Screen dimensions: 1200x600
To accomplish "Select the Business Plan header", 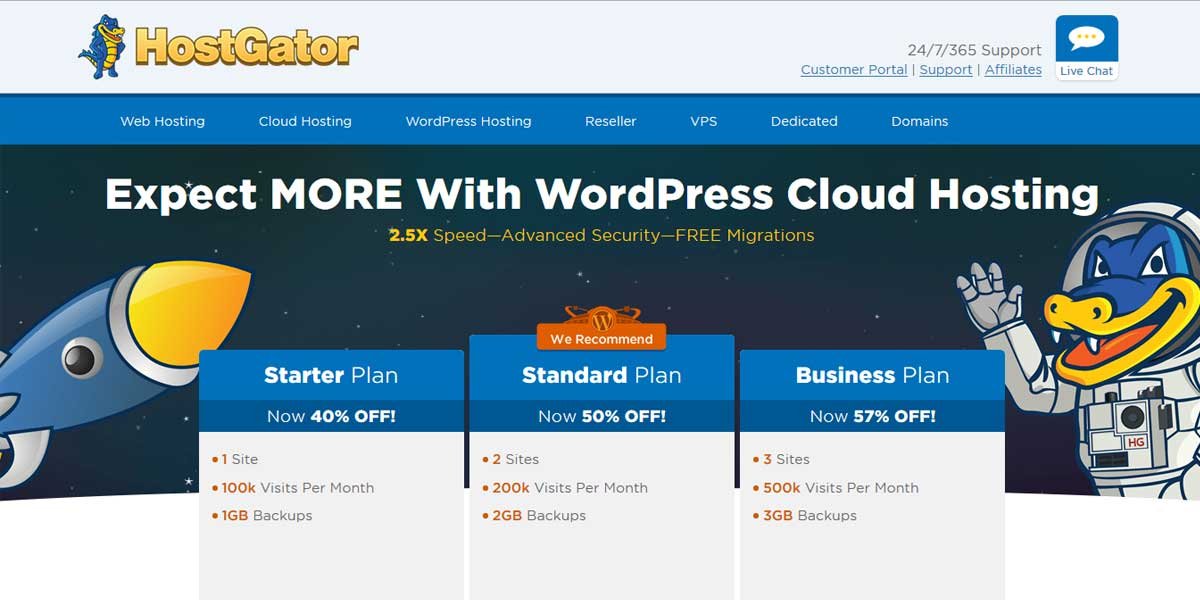I will coord(871,376).
